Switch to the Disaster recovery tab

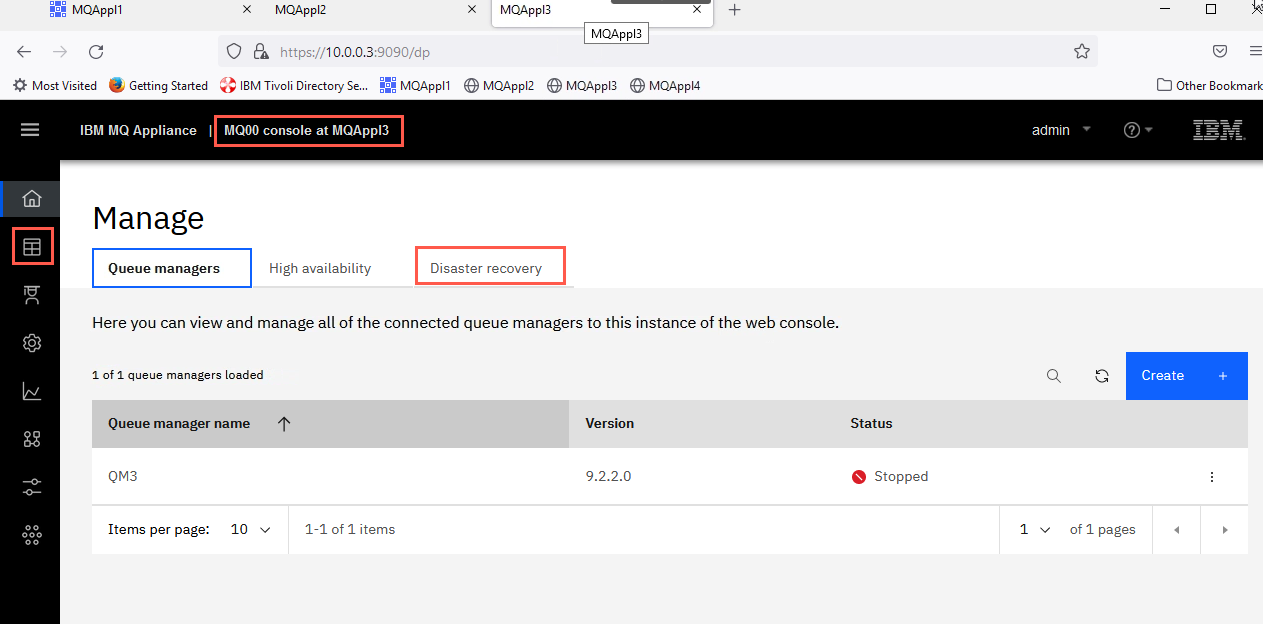[486, 268]
